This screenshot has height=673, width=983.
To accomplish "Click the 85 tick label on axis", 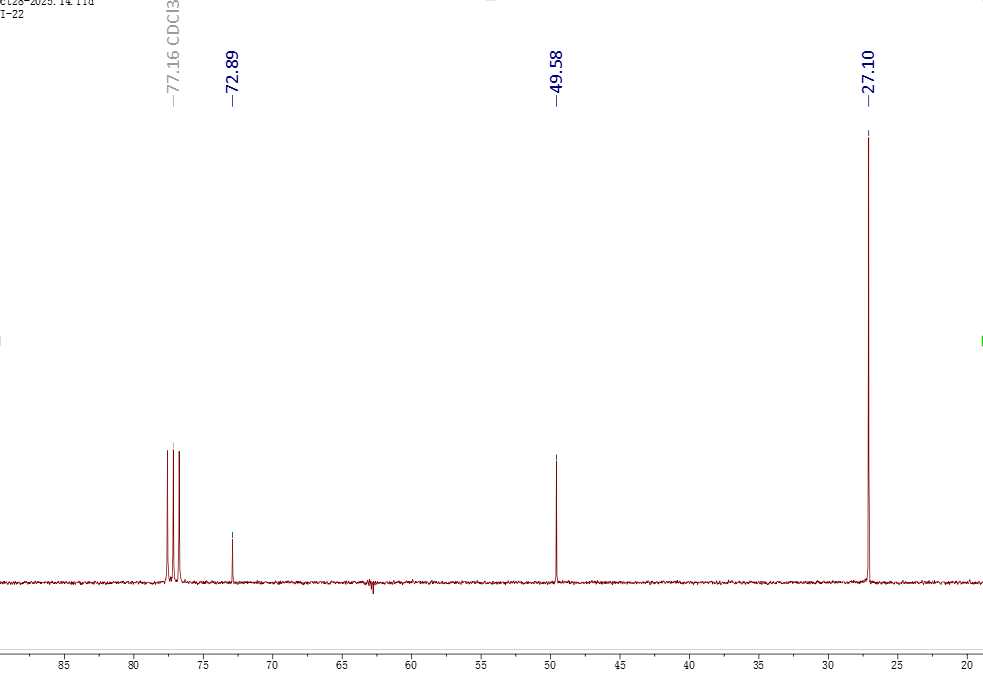I will pyautogui.click(x=64, y=664).
